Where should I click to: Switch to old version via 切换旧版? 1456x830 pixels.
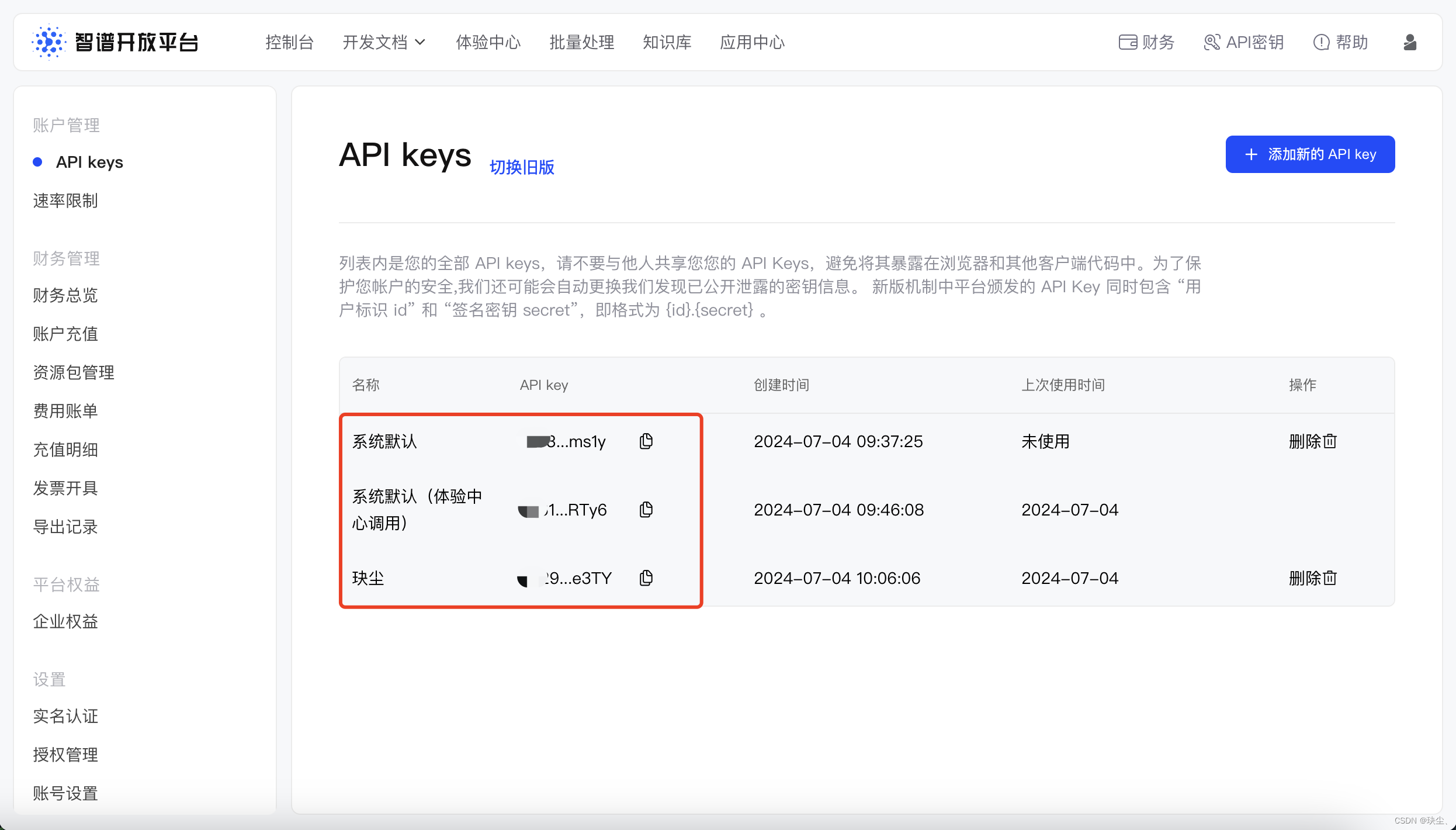(x=522, y=167)
